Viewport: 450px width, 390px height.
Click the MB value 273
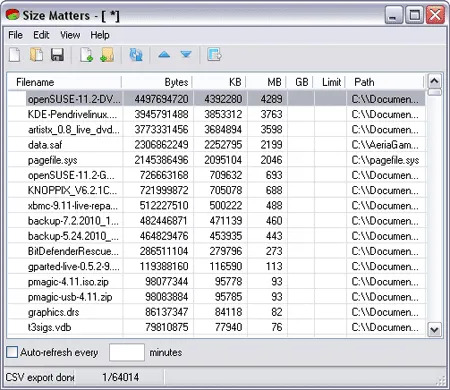point(274,251)
